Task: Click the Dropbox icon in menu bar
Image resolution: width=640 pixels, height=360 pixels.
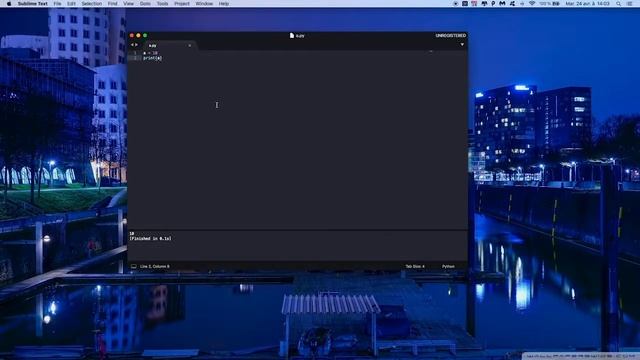Action: [484, 4]
